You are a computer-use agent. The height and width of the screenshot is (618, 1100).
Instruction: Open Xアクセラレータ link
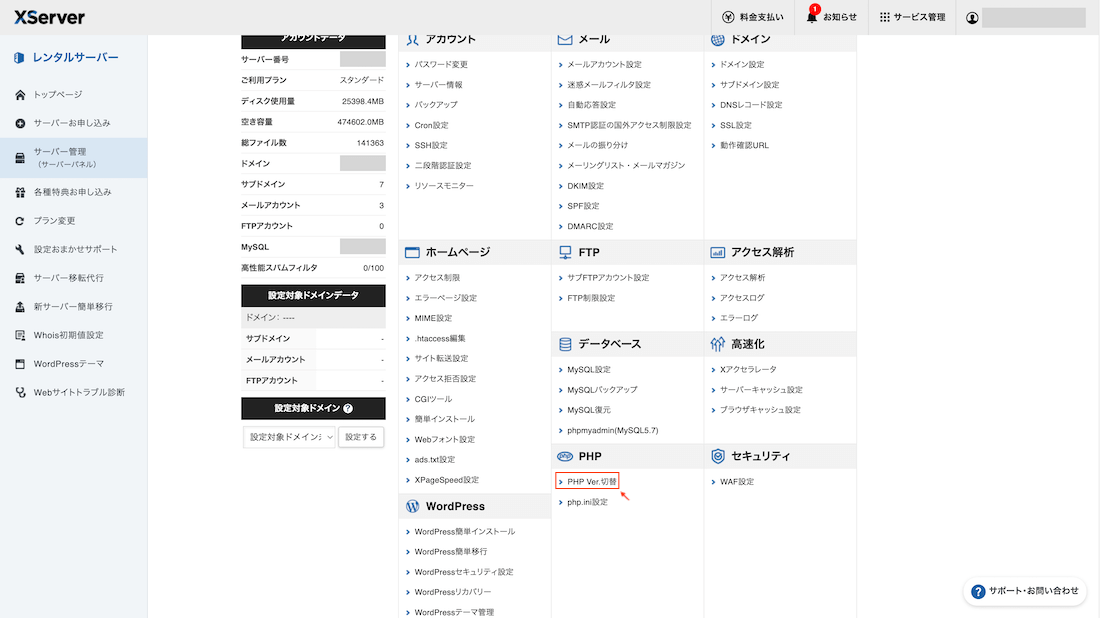click(x=748, y=370)
